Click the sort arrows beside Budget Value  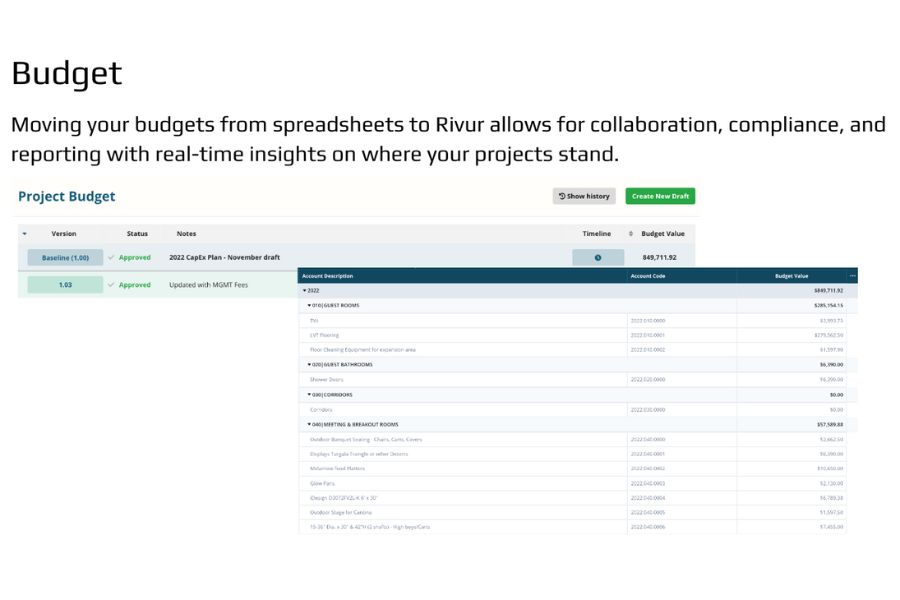pos(631,234)
